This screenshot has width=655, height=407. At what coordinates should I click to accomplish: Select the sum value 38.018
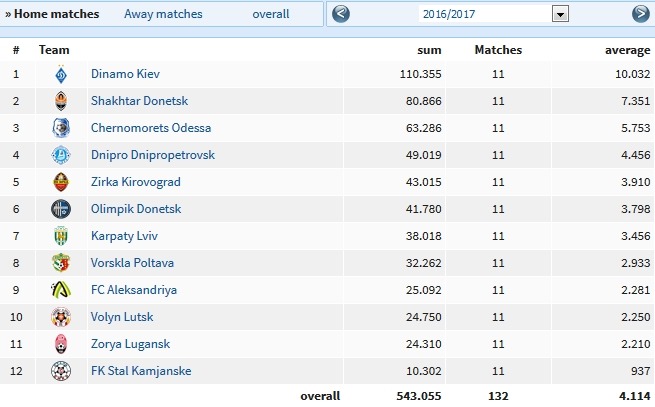[424, 236]
